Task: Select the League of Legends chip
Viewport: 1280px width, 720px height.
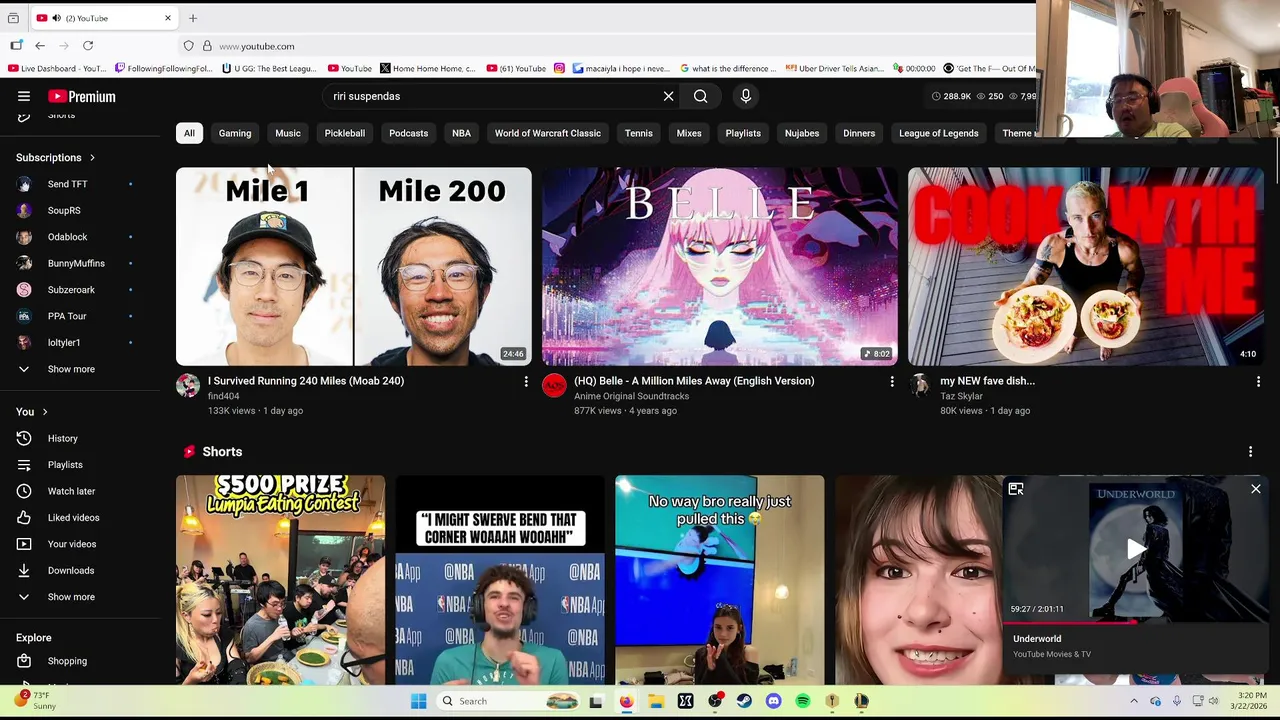Action: coord(938,133)
